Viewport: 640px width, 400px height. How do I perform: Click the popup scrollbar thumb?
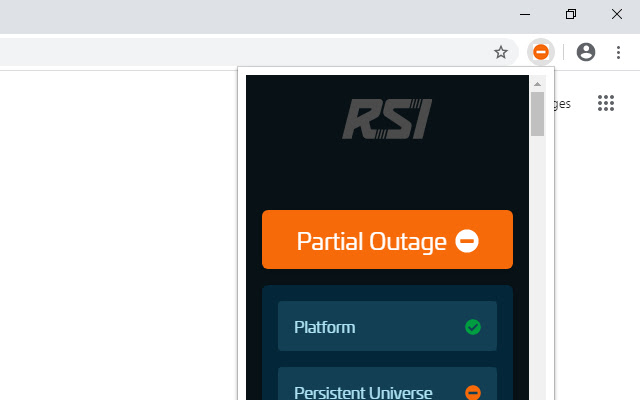[537, 114]
